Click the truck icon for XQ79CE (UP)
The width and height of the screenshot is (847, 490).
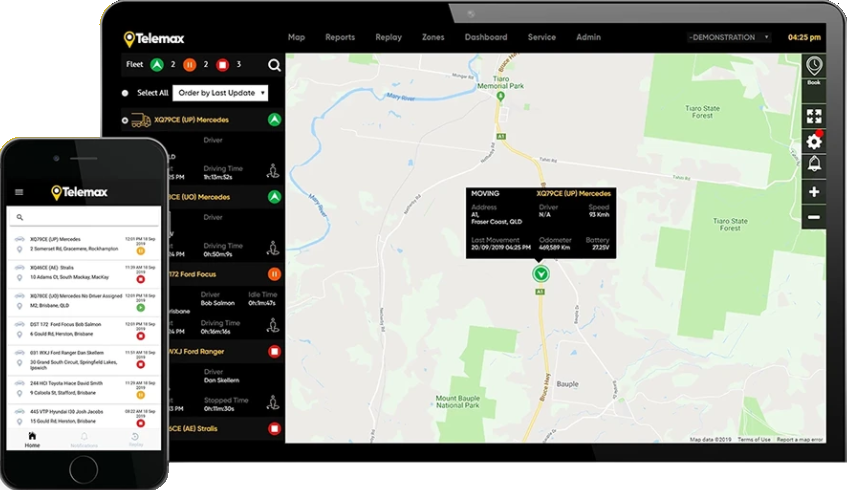[140, 120]
